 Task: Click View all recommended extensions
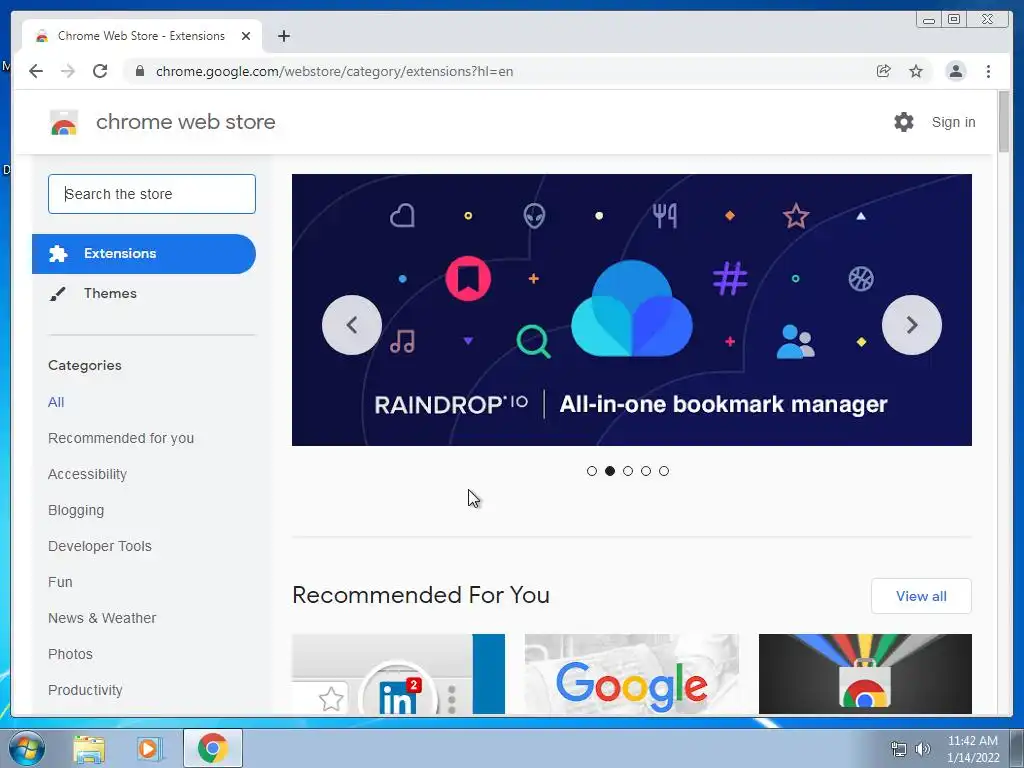click(921, 596)
